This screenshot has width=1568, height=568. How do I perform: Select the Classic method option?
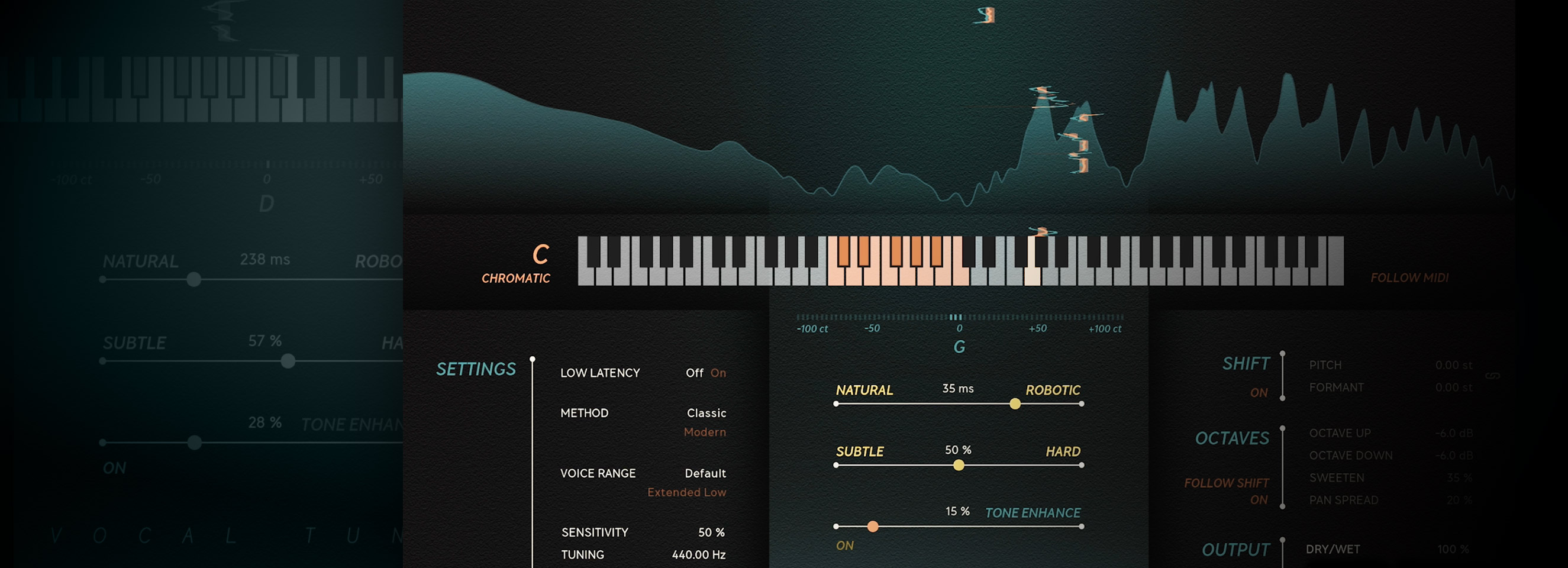pyautogui.click(x=706, y=413)
